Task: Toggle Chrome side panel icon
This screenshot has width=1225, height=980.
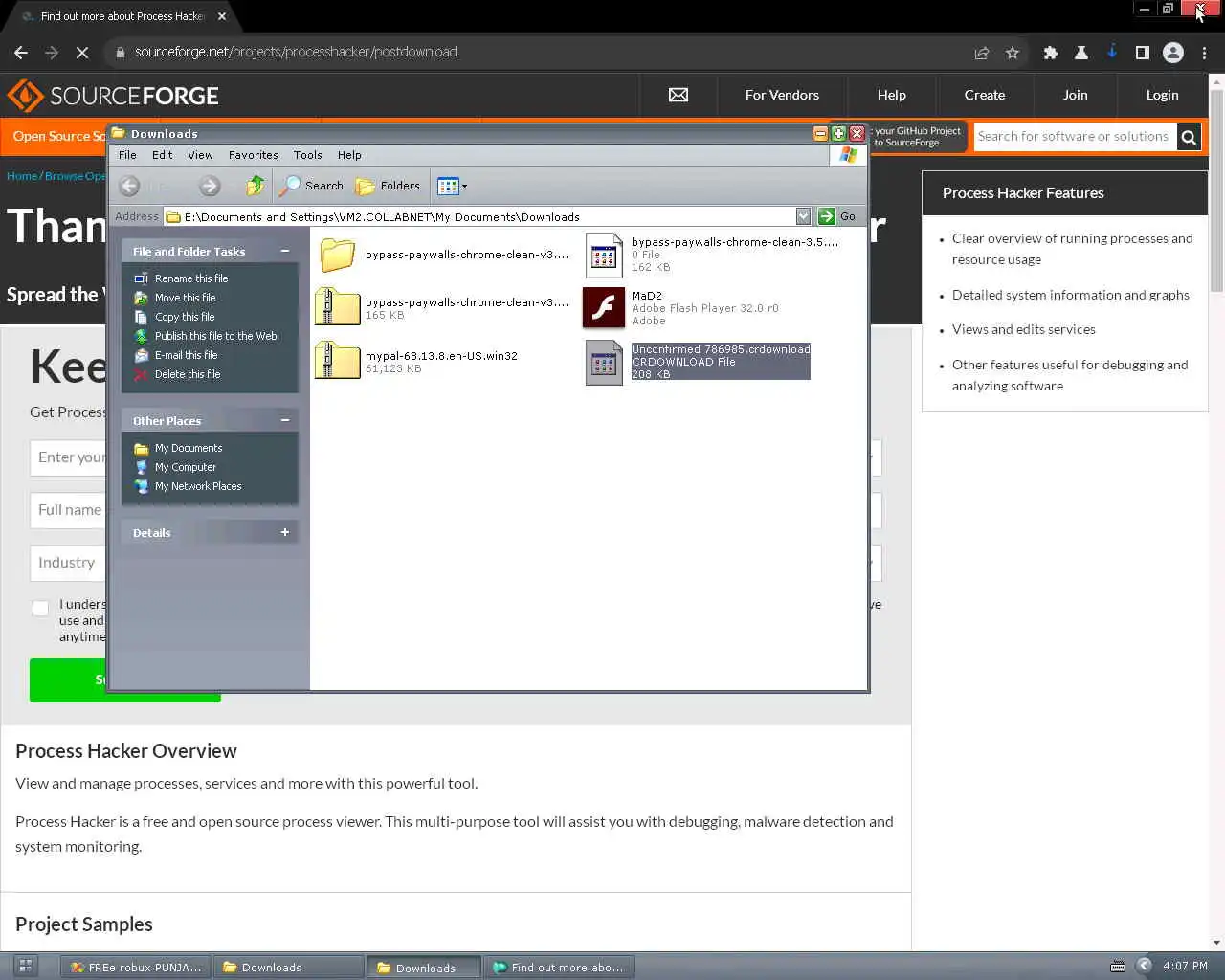Action: coord(1143,53)
